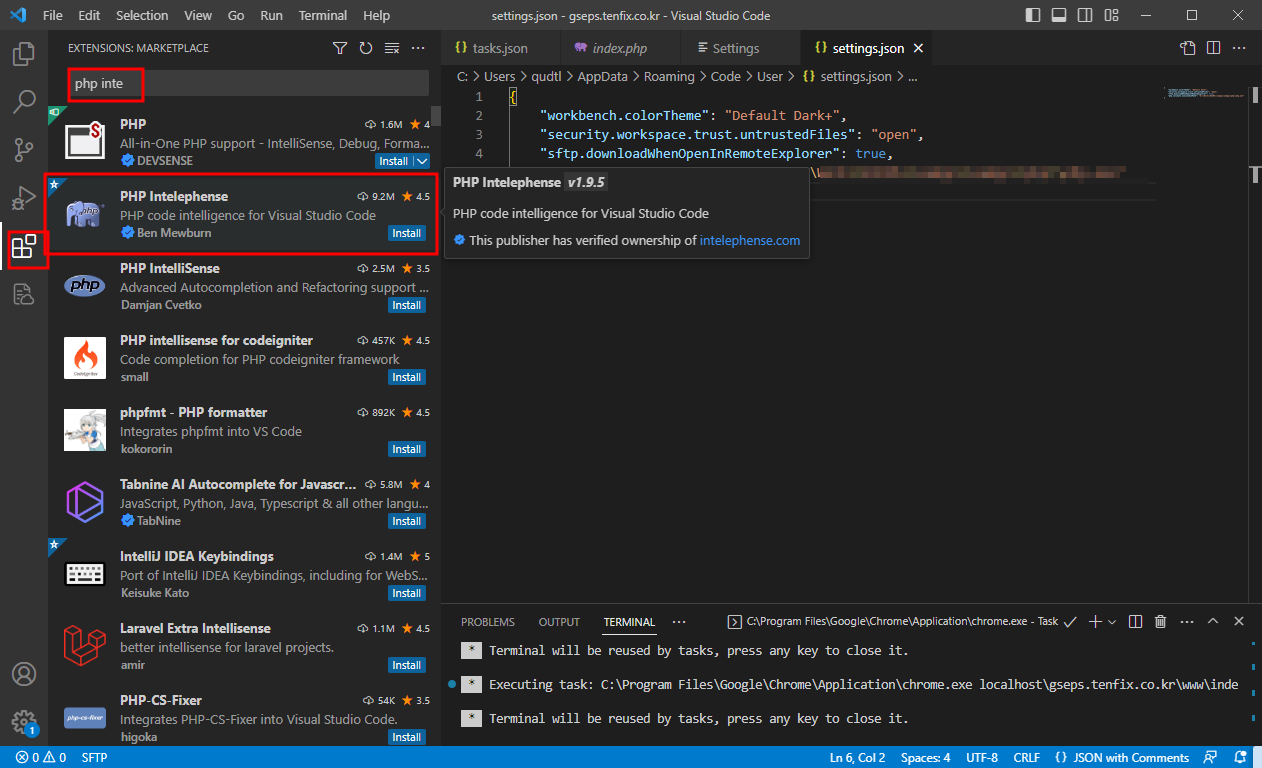The height and width of the screenshot is (768, 1262).
Task: Select language mode JSON with Comments
Action: 1122,758
